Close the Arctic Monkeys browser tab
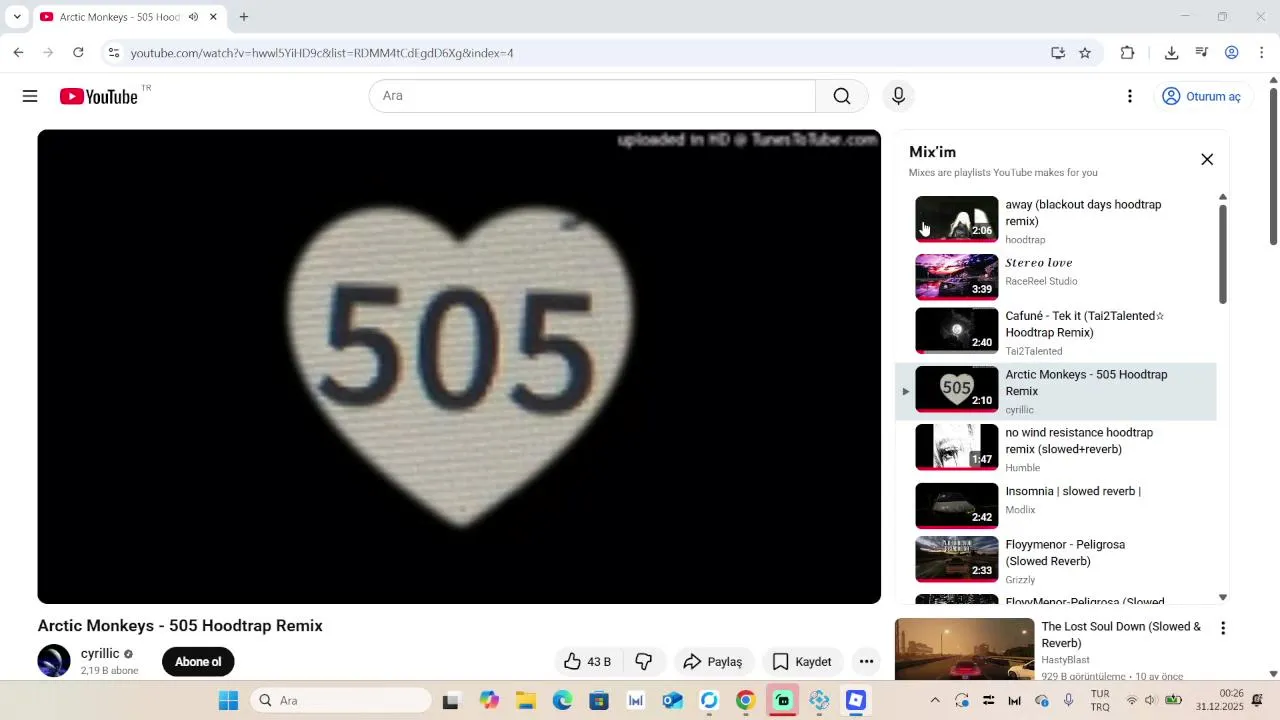Viewport: 1280px width, 720px height. coord(213,17)
